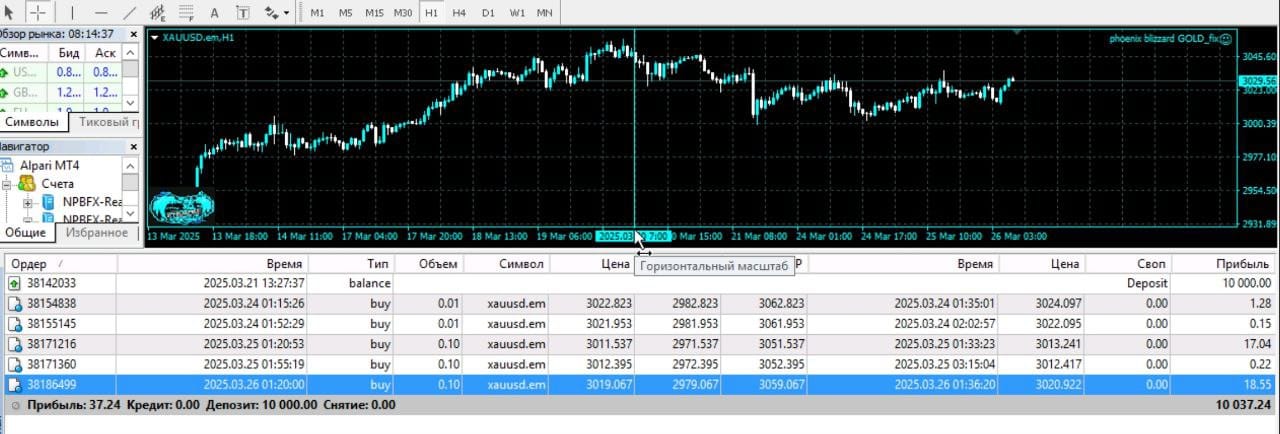Screen dimensions: 1280x434
Task: Select the Text Label (T) tool
Action: 243,12
